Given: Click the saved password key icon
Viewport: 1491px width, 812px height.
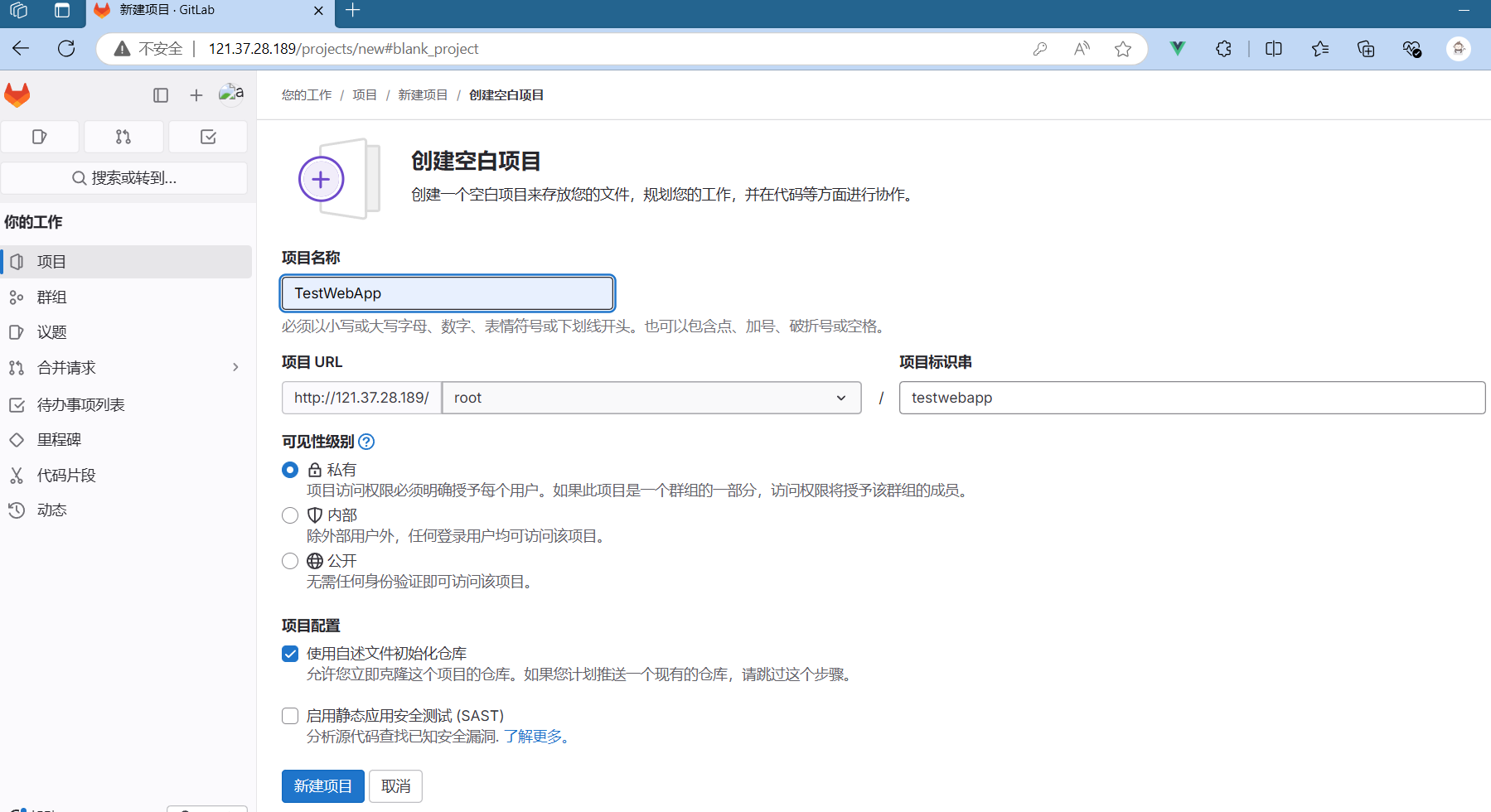Looking at the screenshot, I should (1040, 49).
